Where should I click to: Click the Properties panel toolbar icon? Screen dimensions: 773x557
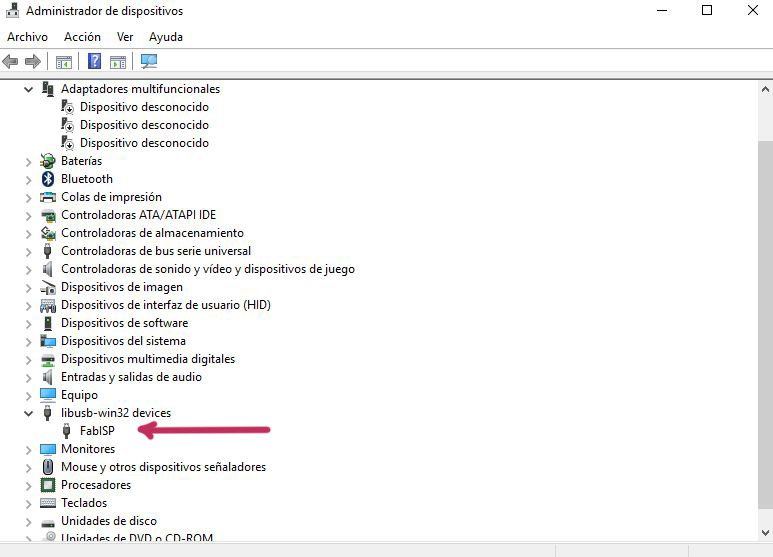[x=118, y=62]
